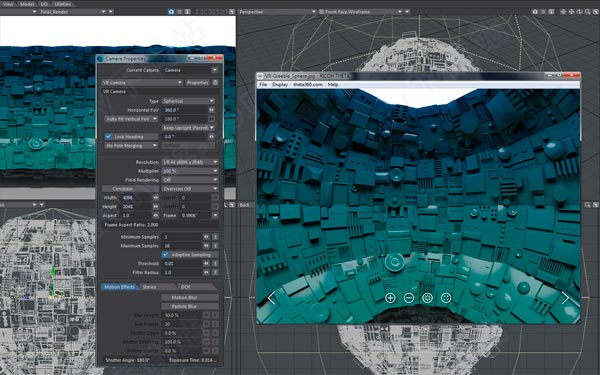Click the Constrain button
Image resolution: width=600 pixels, height=375 pixels.
tap(130, 189)
